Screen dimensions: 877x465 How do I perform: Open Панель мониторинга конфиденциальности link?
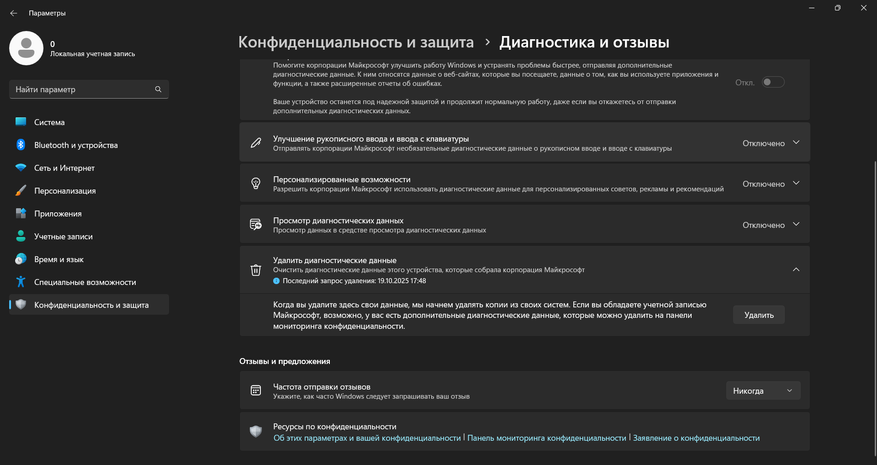pyautogui.click(x=547, y=438)
